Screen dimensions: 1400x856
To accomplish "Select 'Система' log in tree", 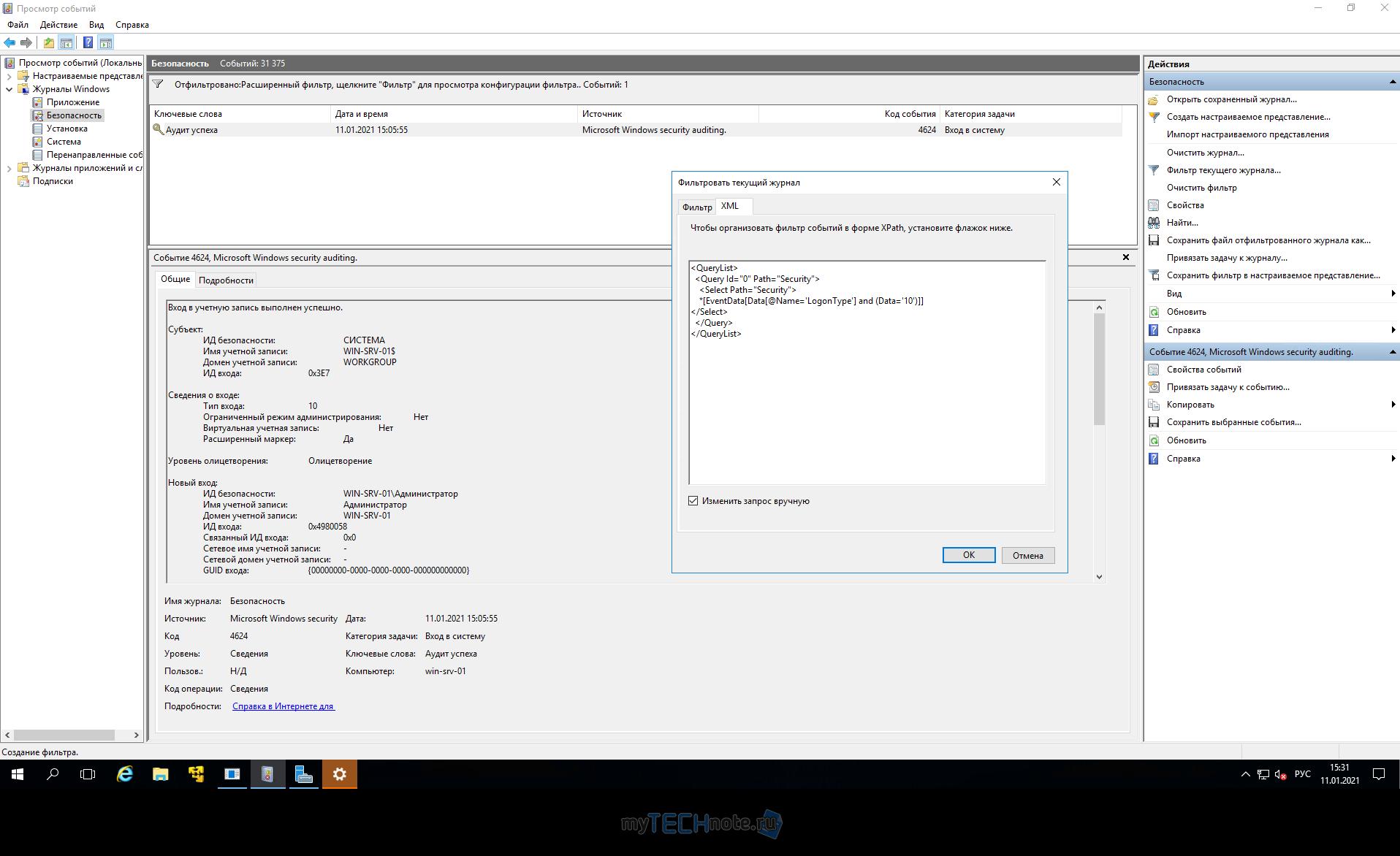I will coord(64,142).
